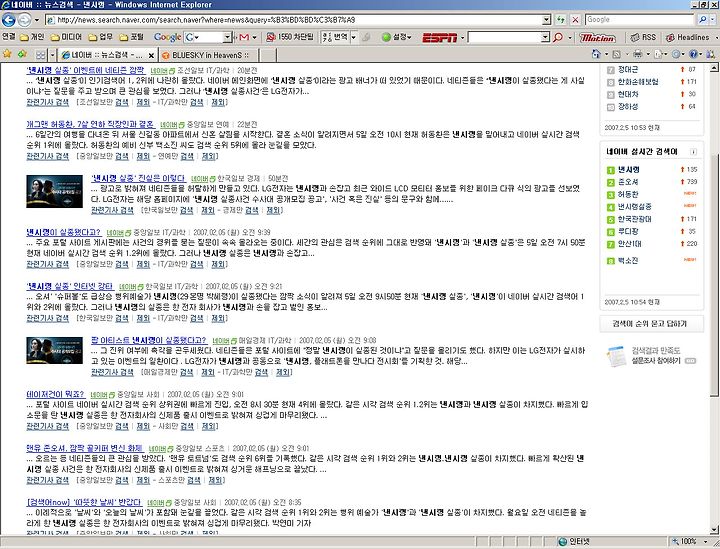Open the tab list dropdown beside Quick Tabs
This screenshot has height=549, width=720.
[52, 55]
